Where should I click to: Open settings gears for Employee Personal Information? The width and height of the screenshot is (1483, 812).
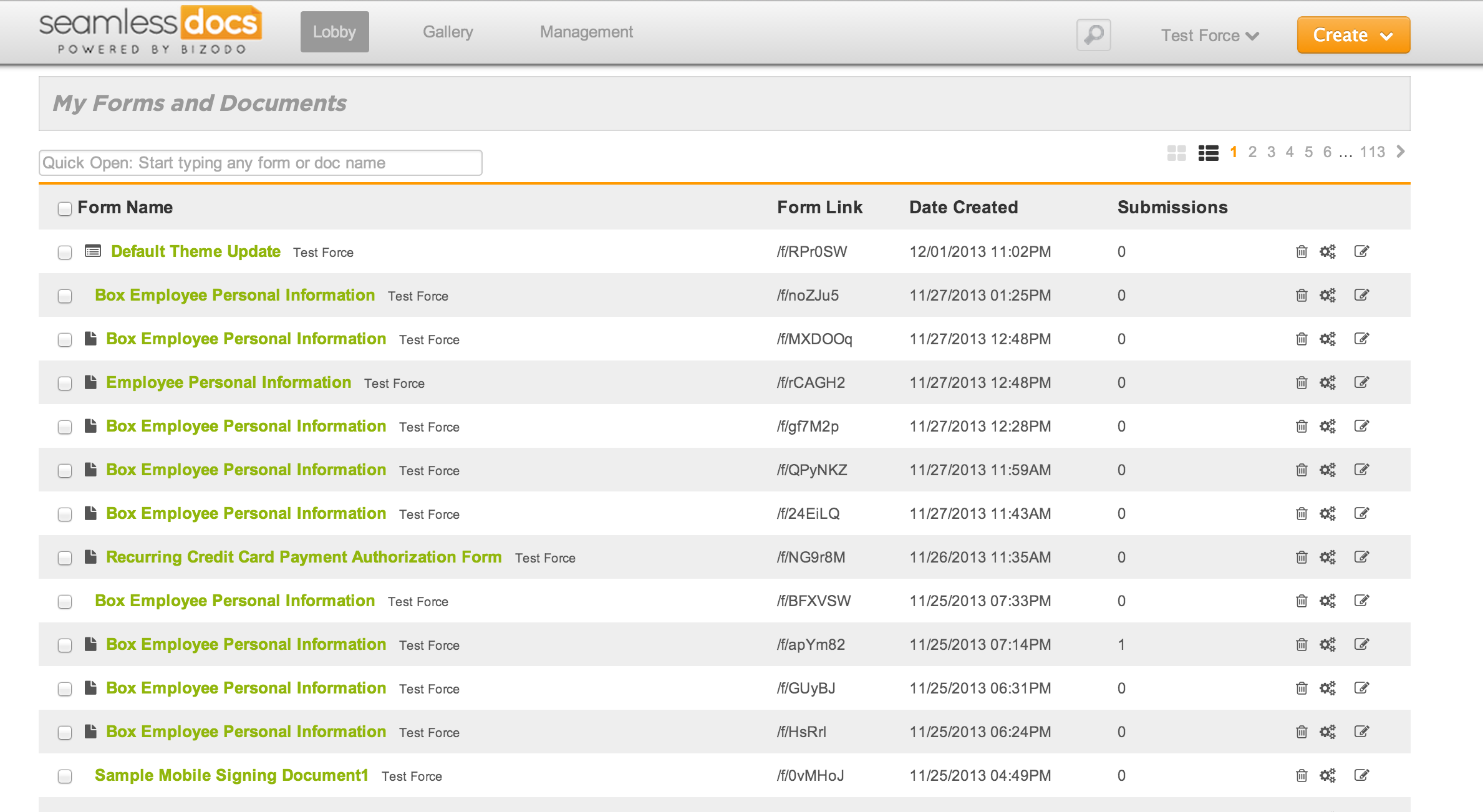1328,382
